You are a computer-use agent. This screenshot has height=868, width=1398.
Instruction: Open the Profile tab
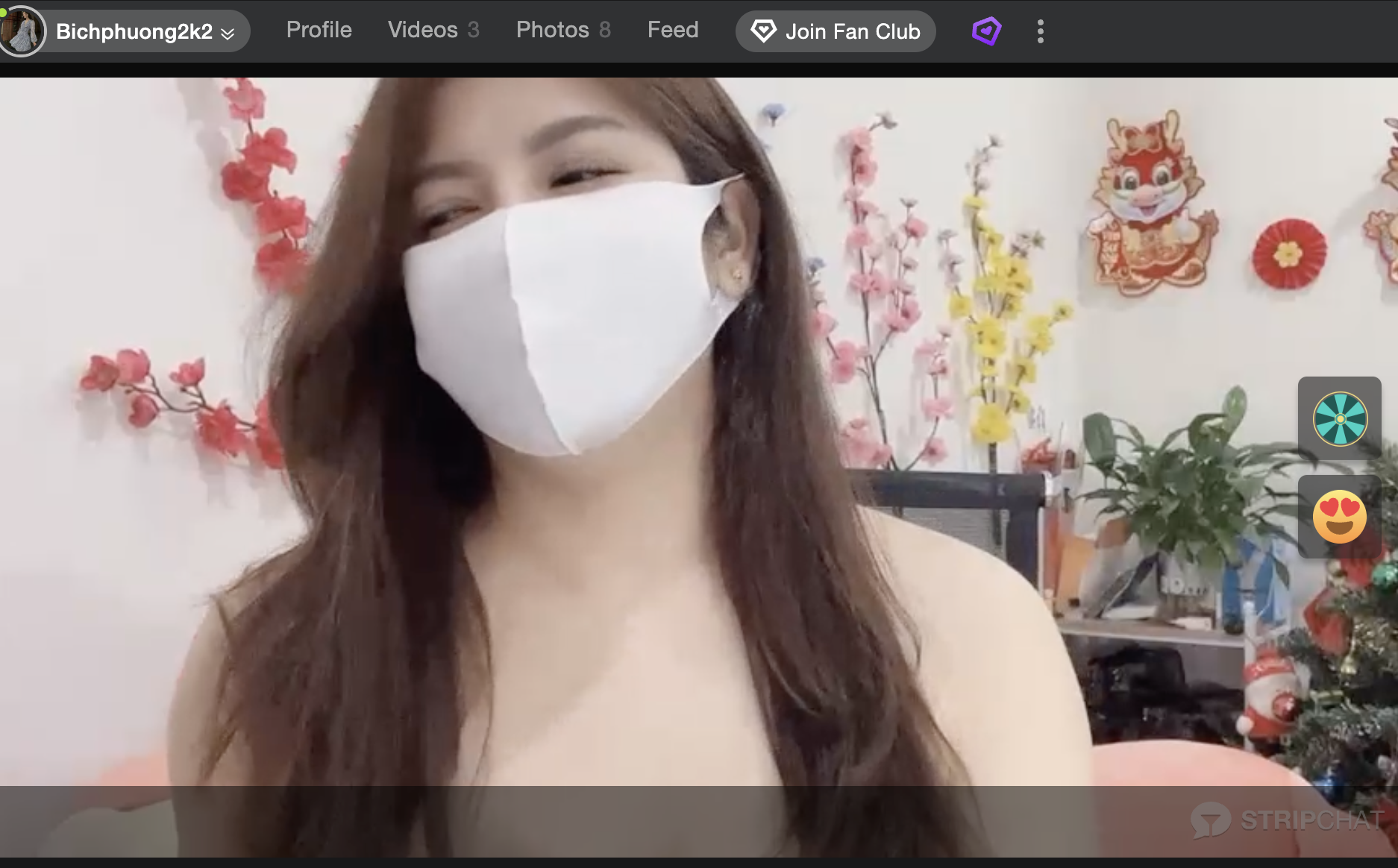tap(319, 30)
